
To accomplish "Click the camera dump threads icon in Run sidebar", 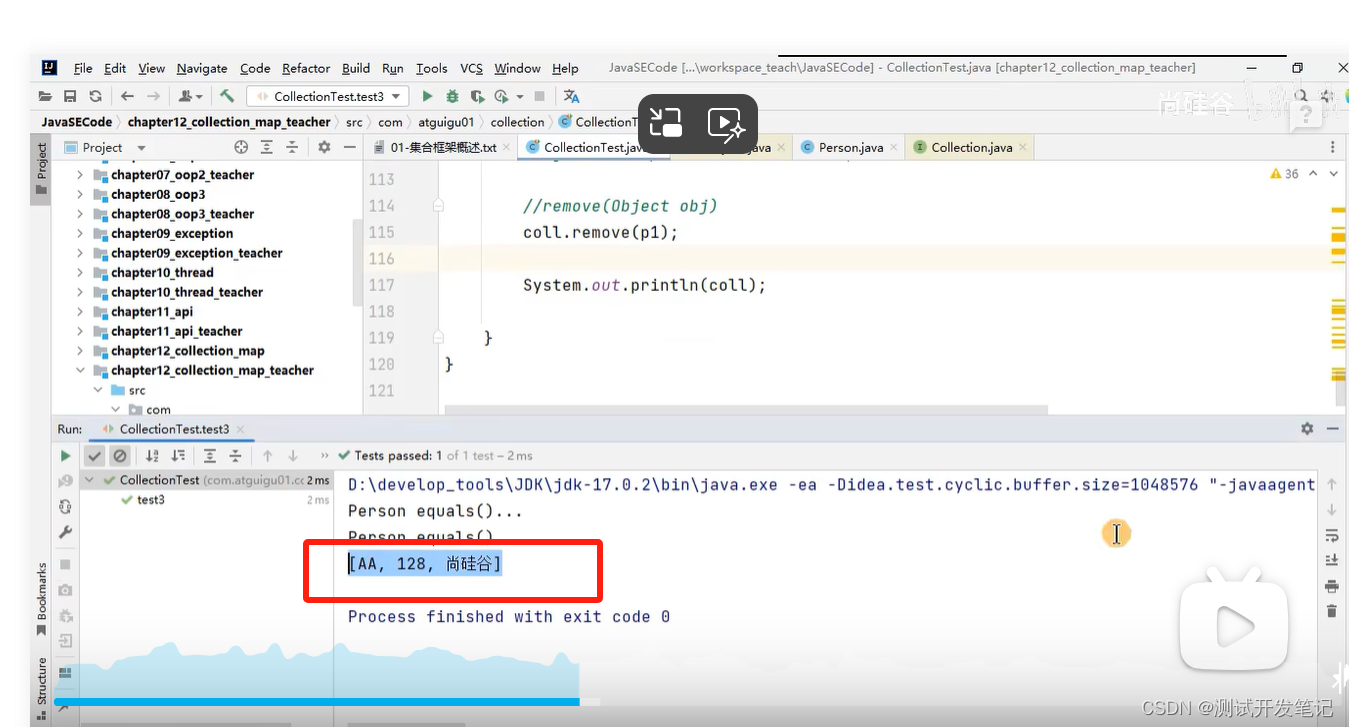I will (x=66, y=590).
